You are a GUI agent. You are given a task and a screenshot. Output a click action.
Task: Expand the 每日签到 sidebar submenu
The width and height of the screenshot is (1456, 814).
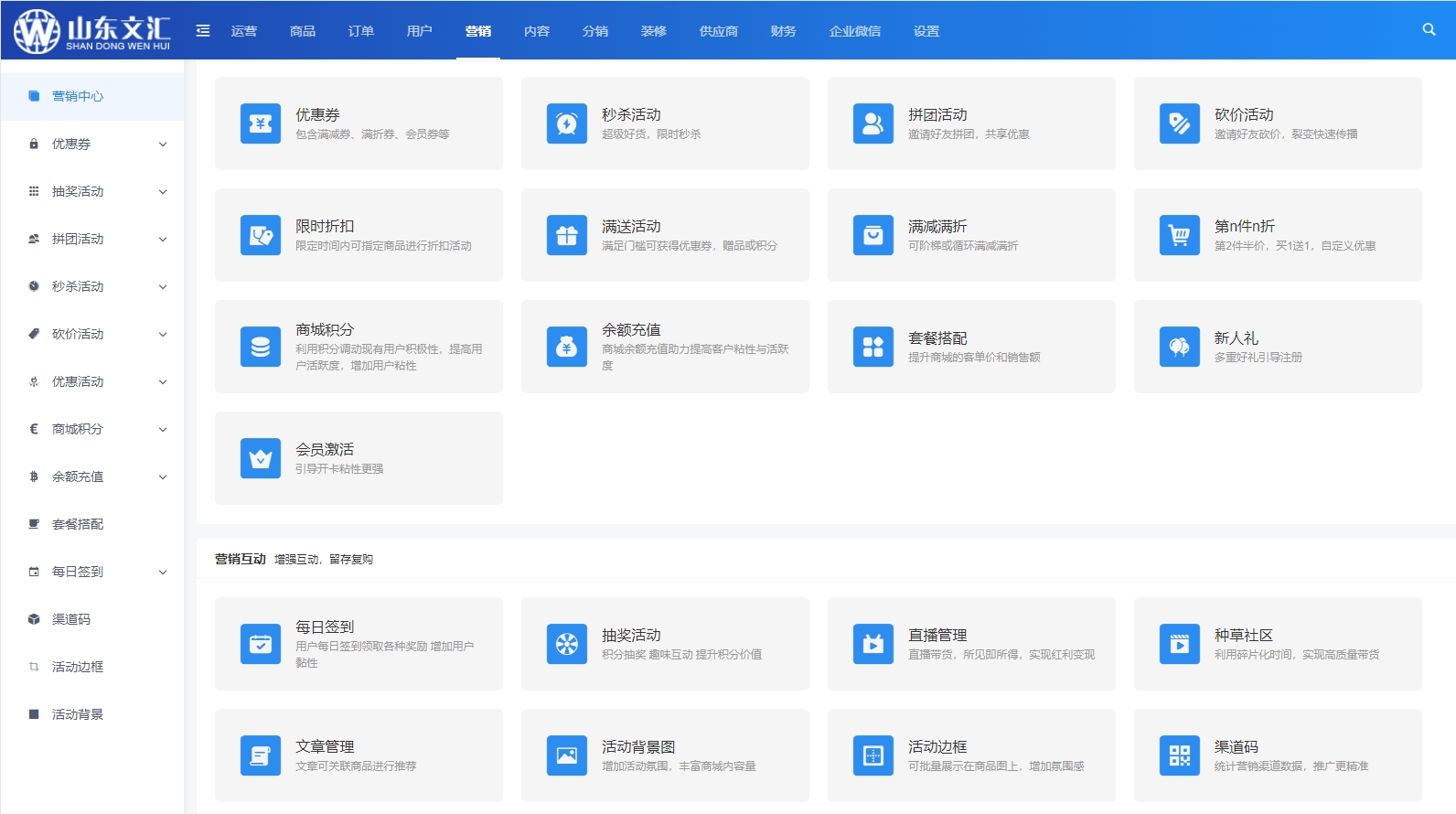[x=163, y=572]
